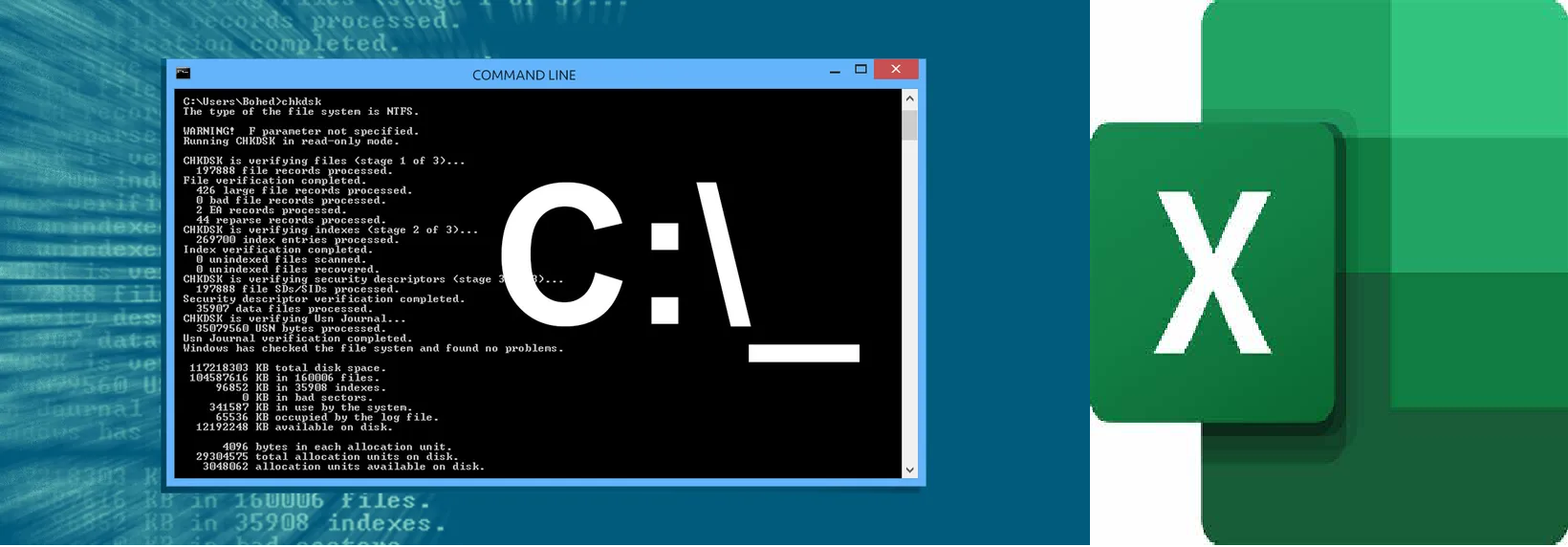Screen dimensions: 1568x547
Task: Click the "C:\Users\Bohed>chkdsk" prompt line
Action: pos(252,101)
